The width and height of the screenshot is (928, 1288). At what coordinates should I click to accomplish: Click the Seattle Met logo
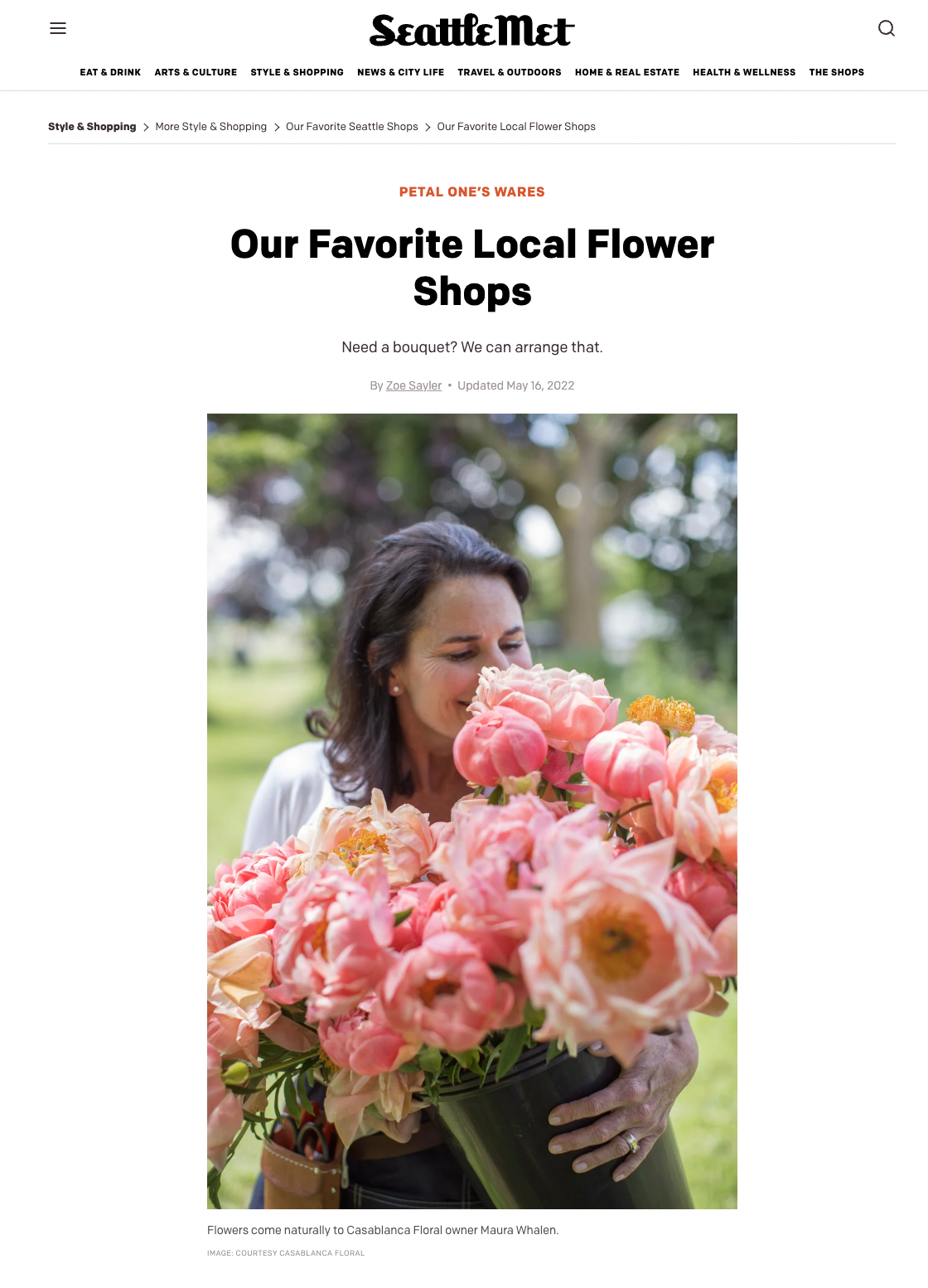click(x=472, y=31)
